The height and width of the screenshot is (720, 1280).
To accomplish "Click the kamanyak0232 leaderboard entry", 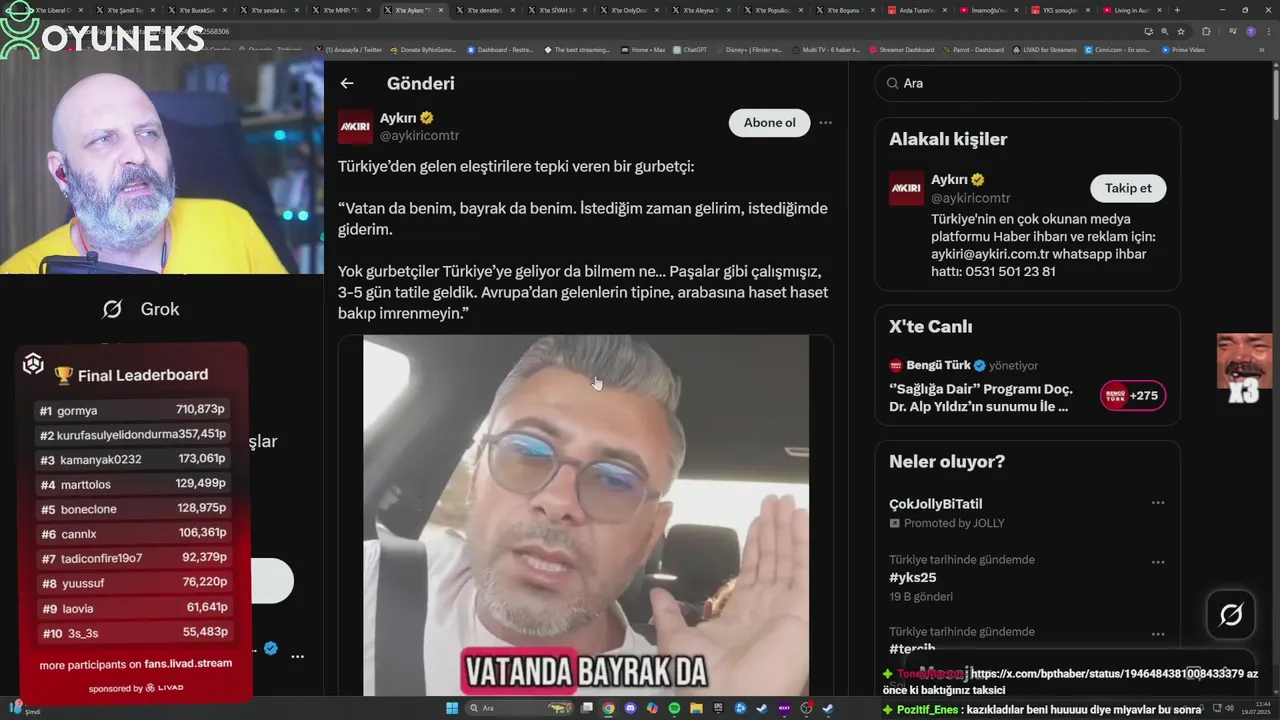I will (132, 460).
